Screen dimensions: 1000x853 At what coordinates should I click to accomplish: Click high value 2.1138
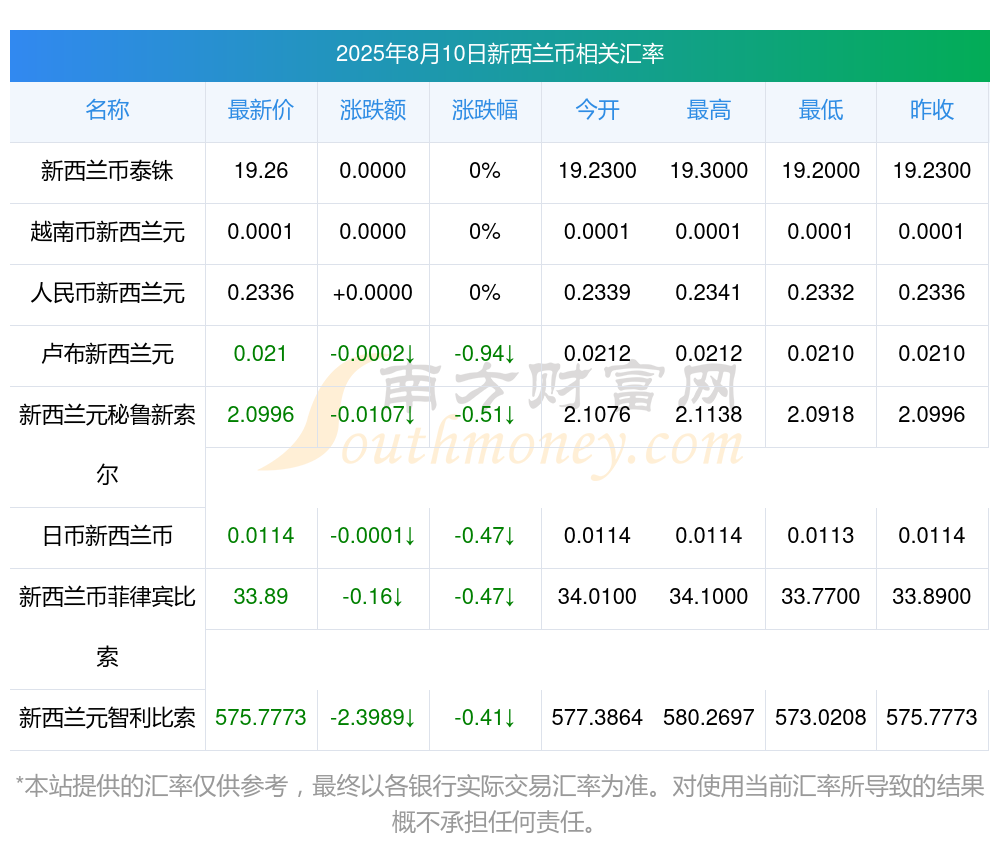pos(709,415)
